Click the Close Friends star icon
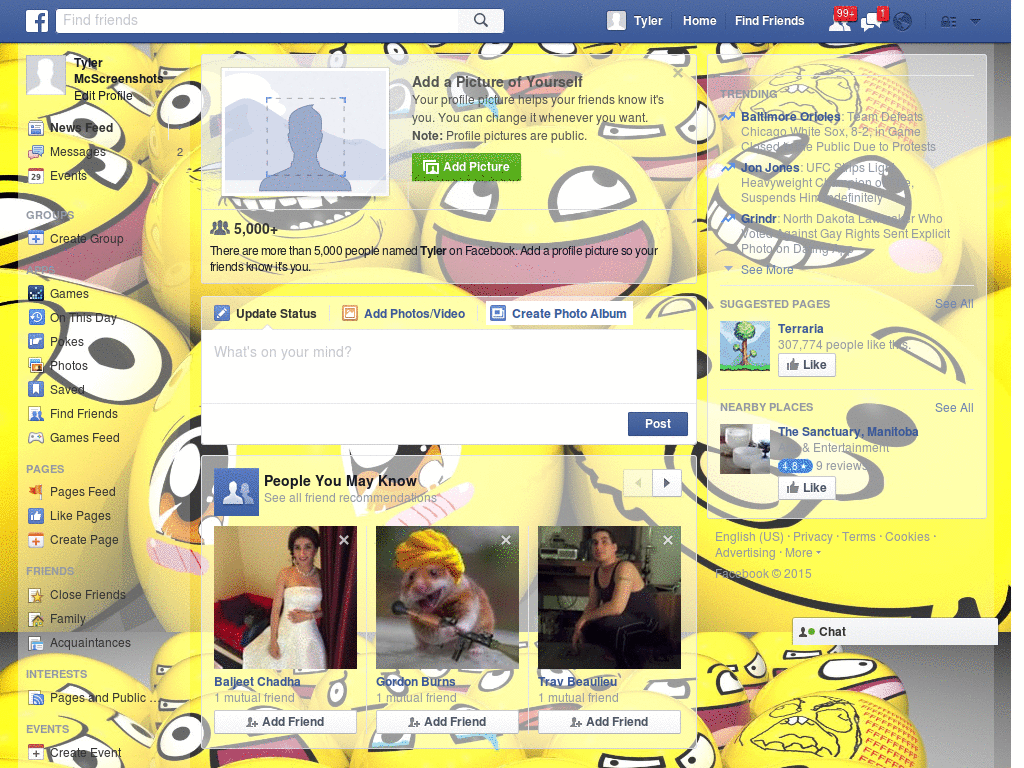Viewport: 1024px width, 768px height. tap(36, 595)
